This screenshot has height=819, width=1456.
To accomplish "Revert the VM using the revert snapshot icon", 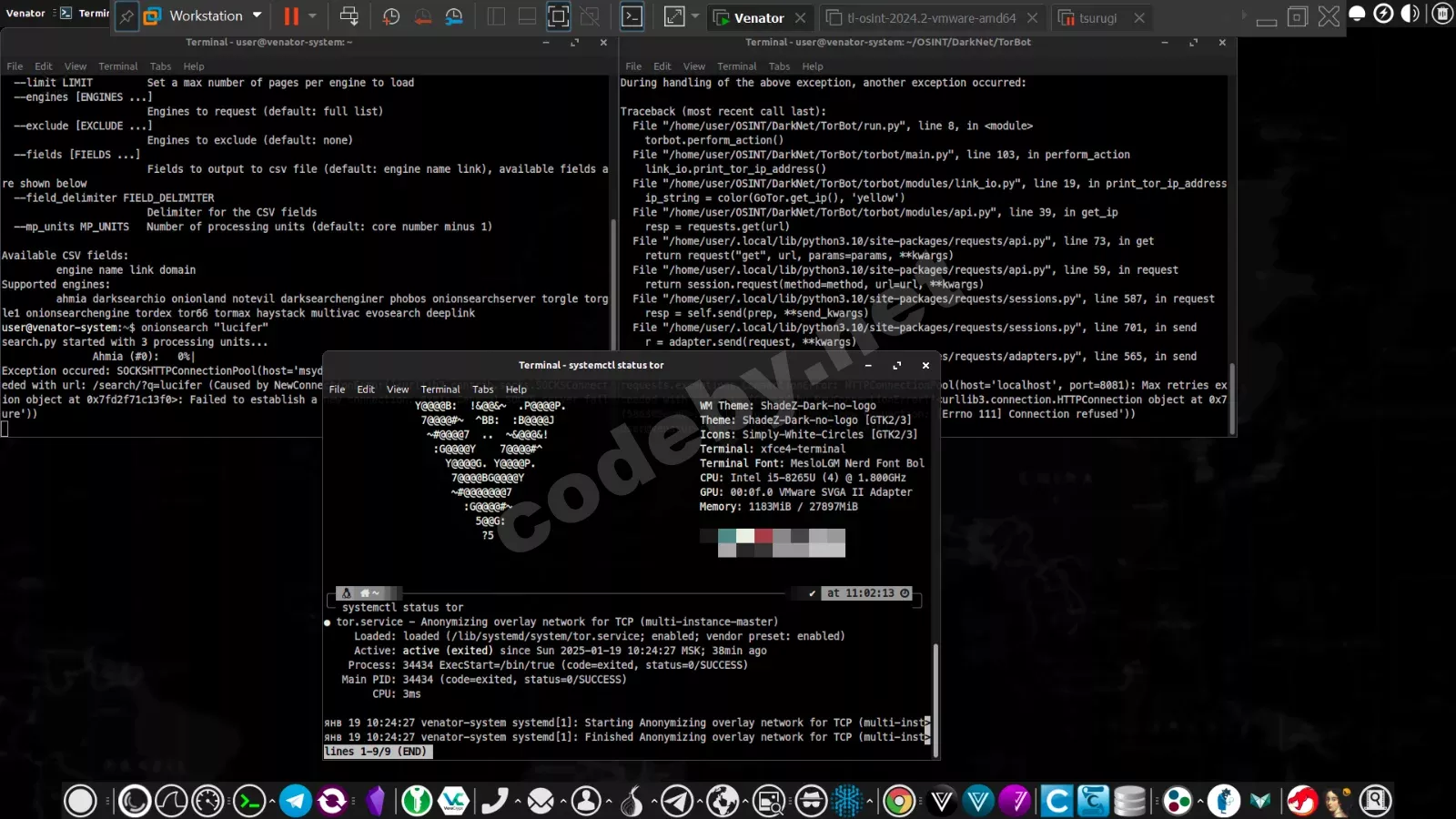I will [425, 16].
